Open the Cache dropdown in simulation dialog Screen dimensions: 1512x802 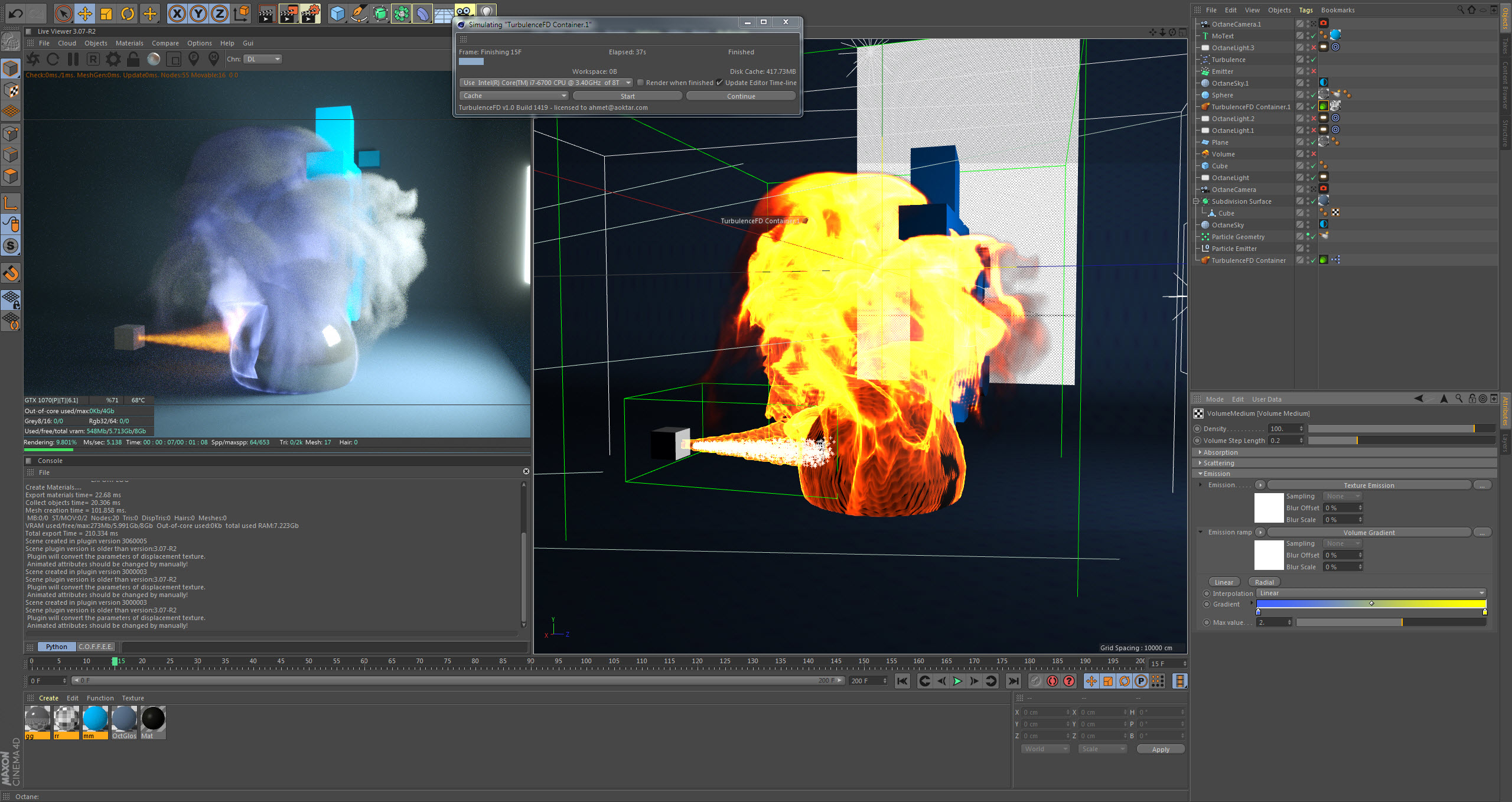[x=513, y=96]
